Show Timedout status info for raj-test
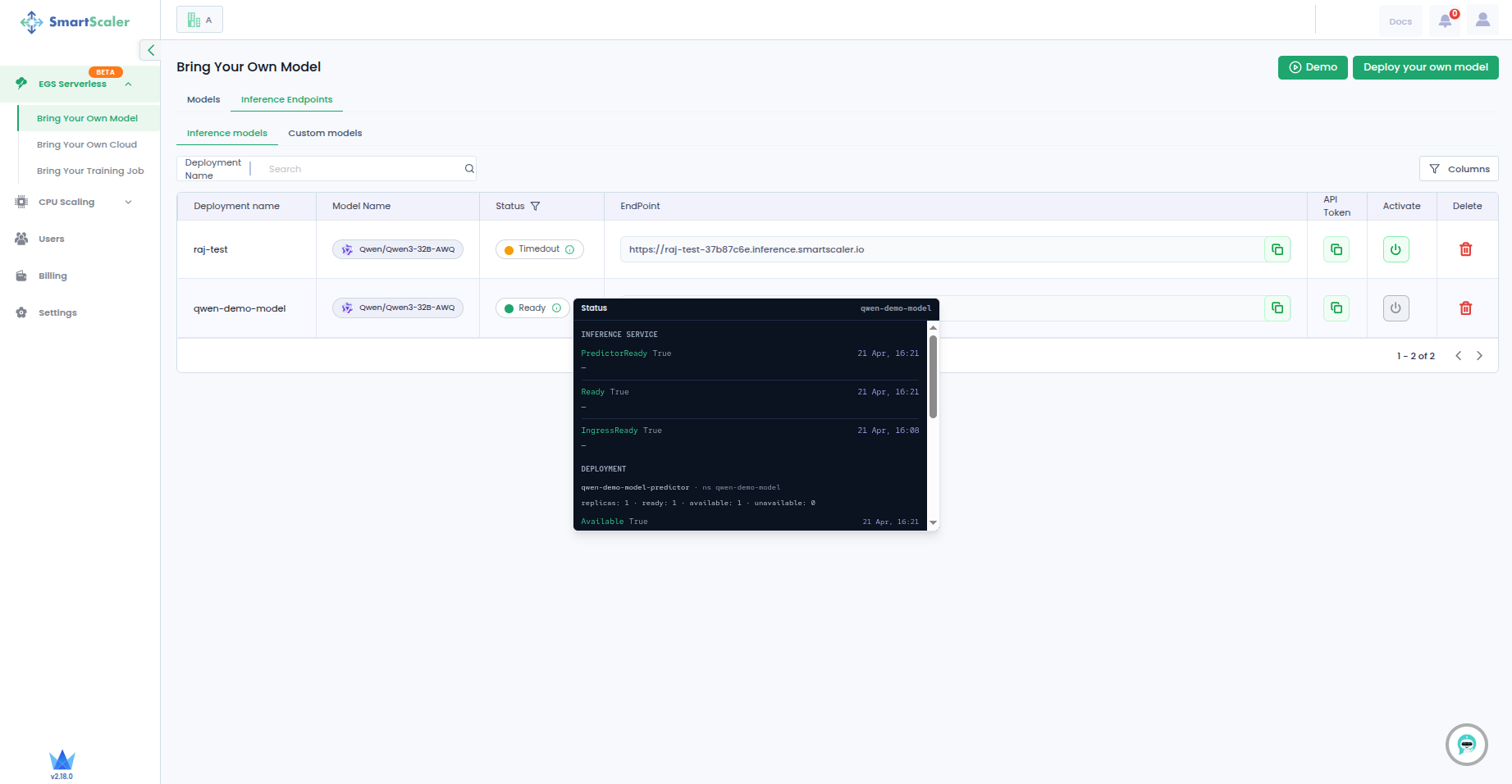 coord(569,249)
